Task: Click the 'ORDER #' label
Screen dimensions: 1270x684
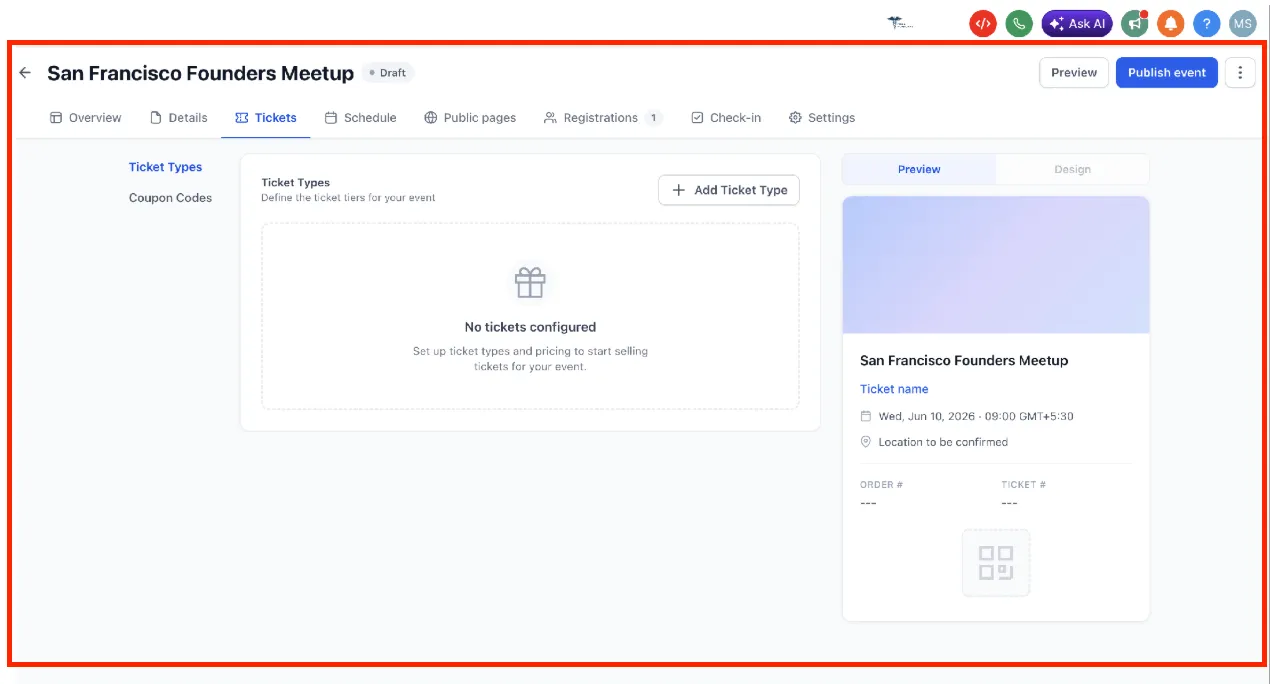Action: pos(881,485)
